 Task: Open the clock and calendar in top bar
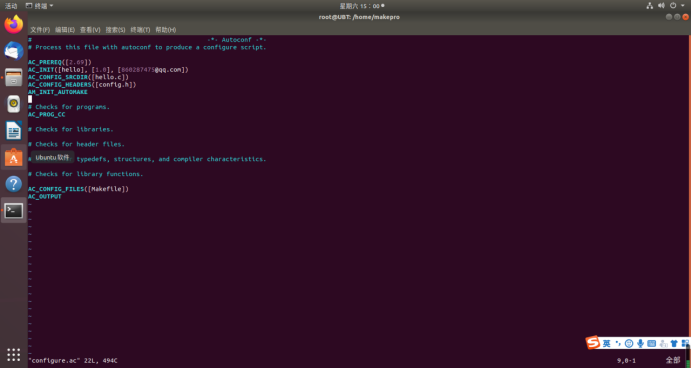click(x=361, y=6)
